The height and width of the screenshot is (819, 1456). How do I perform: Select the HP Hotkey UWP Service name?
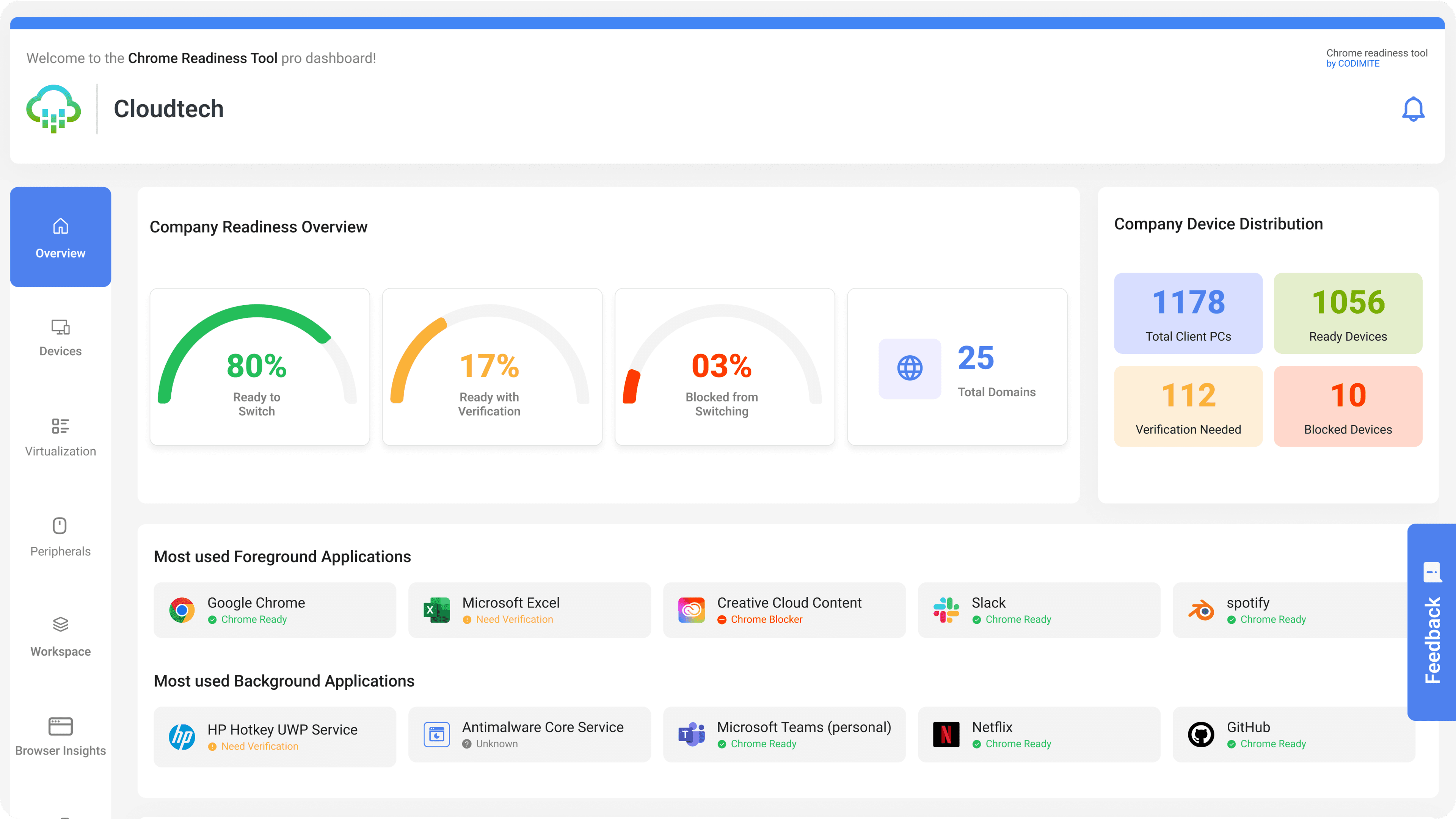click(282, 730)
